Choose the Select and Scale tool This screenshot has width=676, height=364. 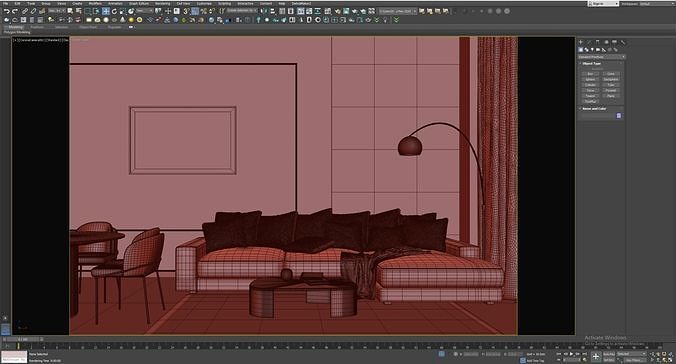tap(122, 11)
